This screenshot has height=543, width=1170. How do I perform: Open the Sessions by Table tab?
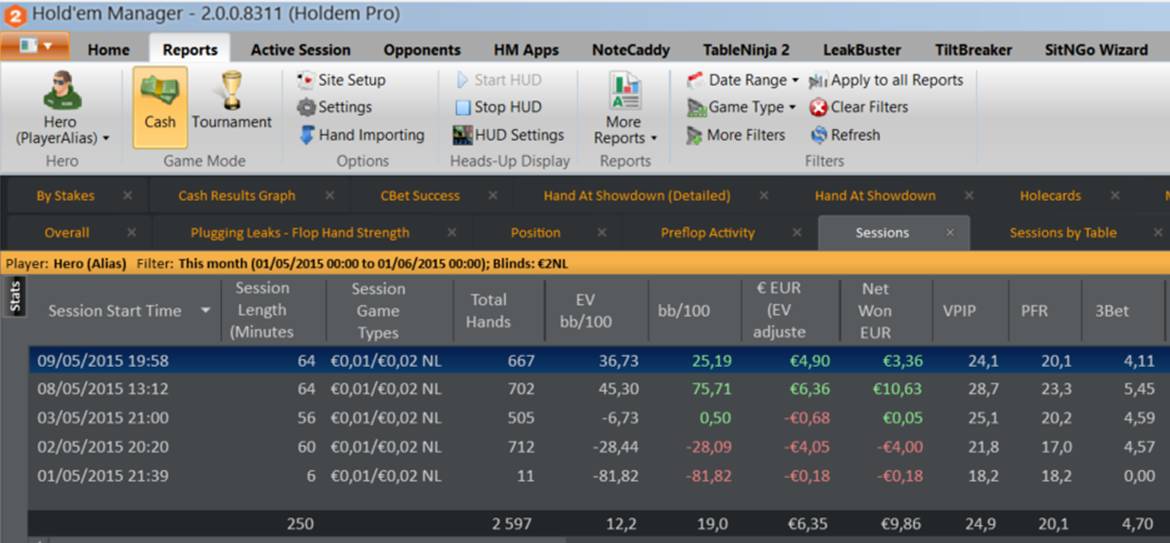click(1063, 233)
